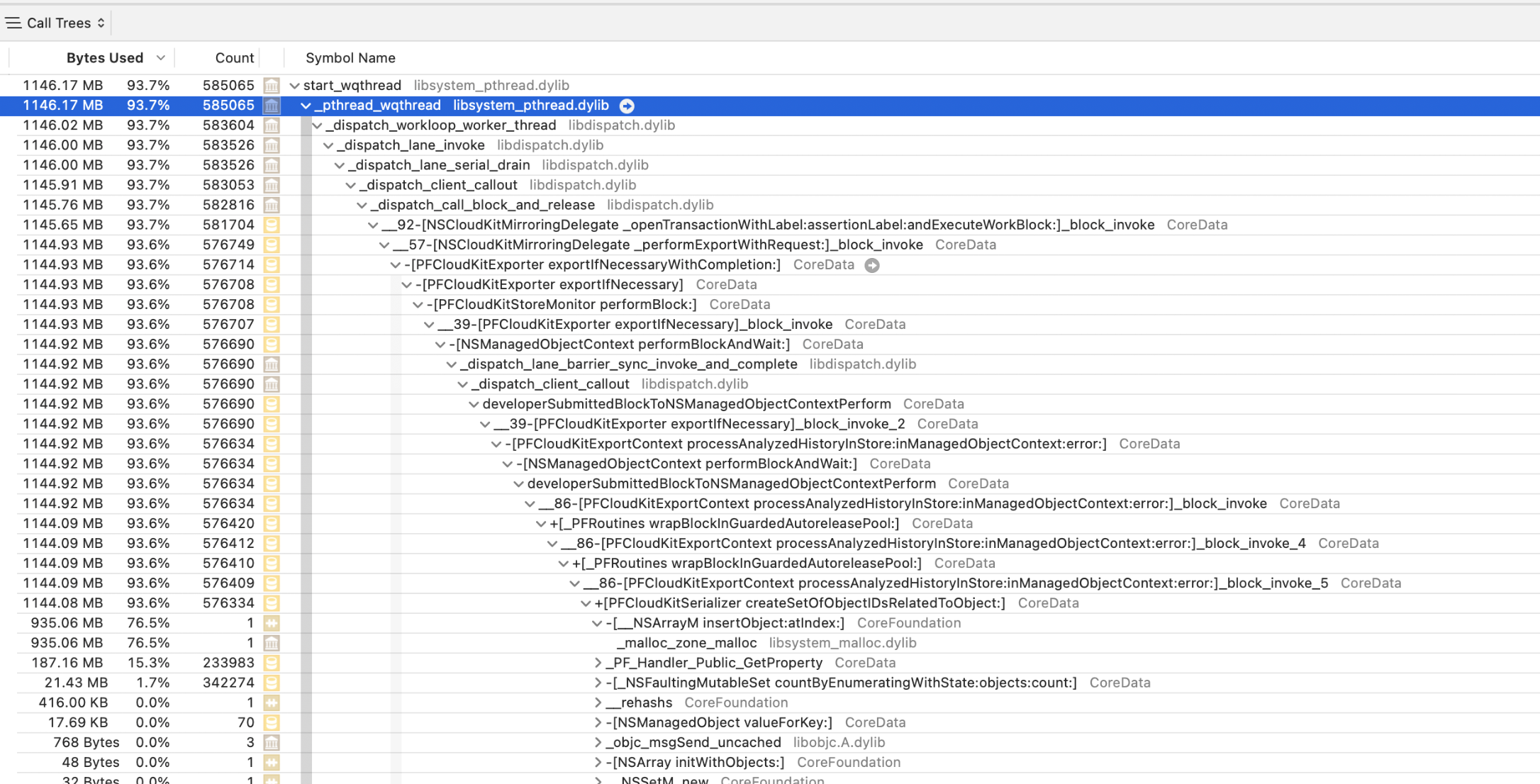This screenshot has height=784, width=1540.
Task: Click CoreData icon on 342274 count row
Action: pos(271,683)
